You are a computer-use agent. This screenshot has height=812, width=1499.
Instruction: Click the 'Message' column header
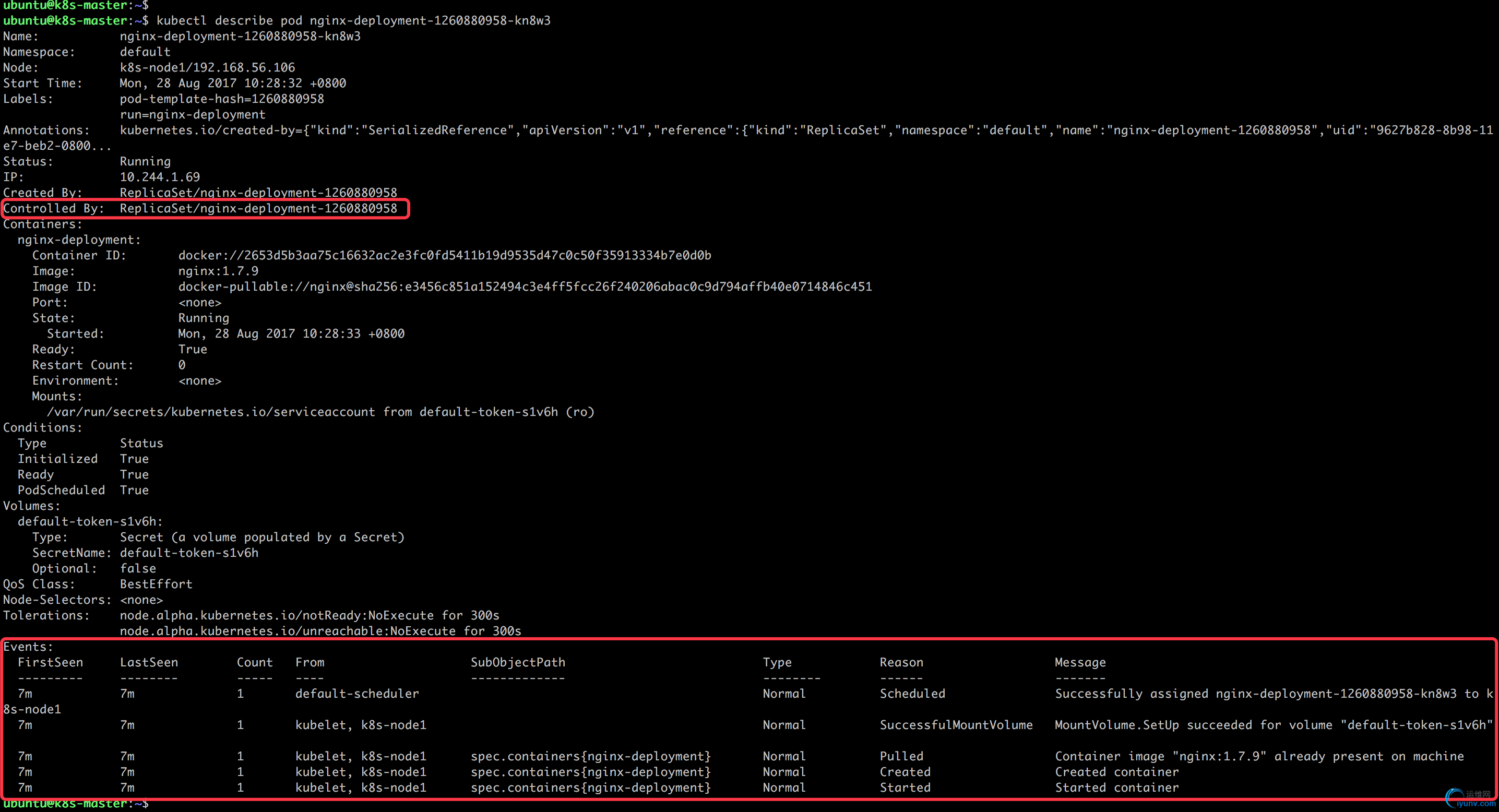tap(1080, 663)
